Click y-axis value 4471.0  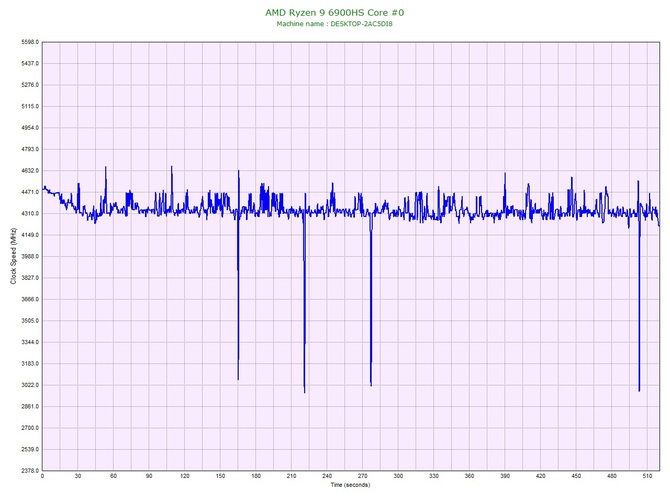point(30,192)
